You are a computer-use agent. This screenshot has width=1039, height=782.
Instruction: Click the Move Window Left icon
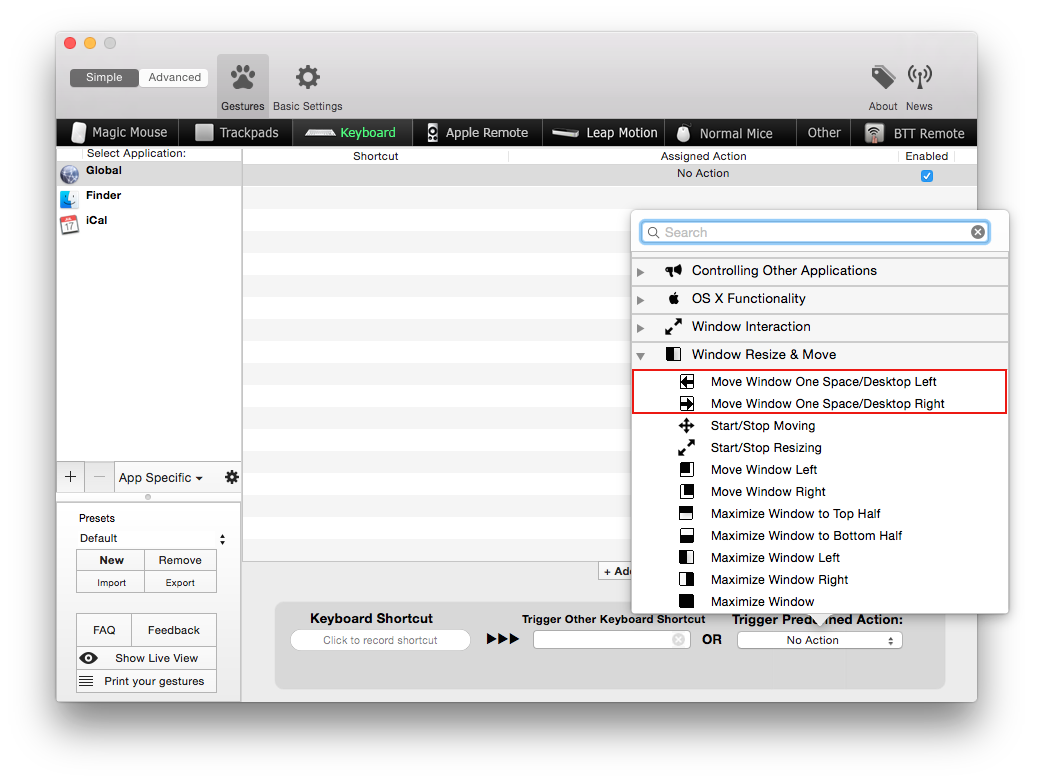coord(686,470)
